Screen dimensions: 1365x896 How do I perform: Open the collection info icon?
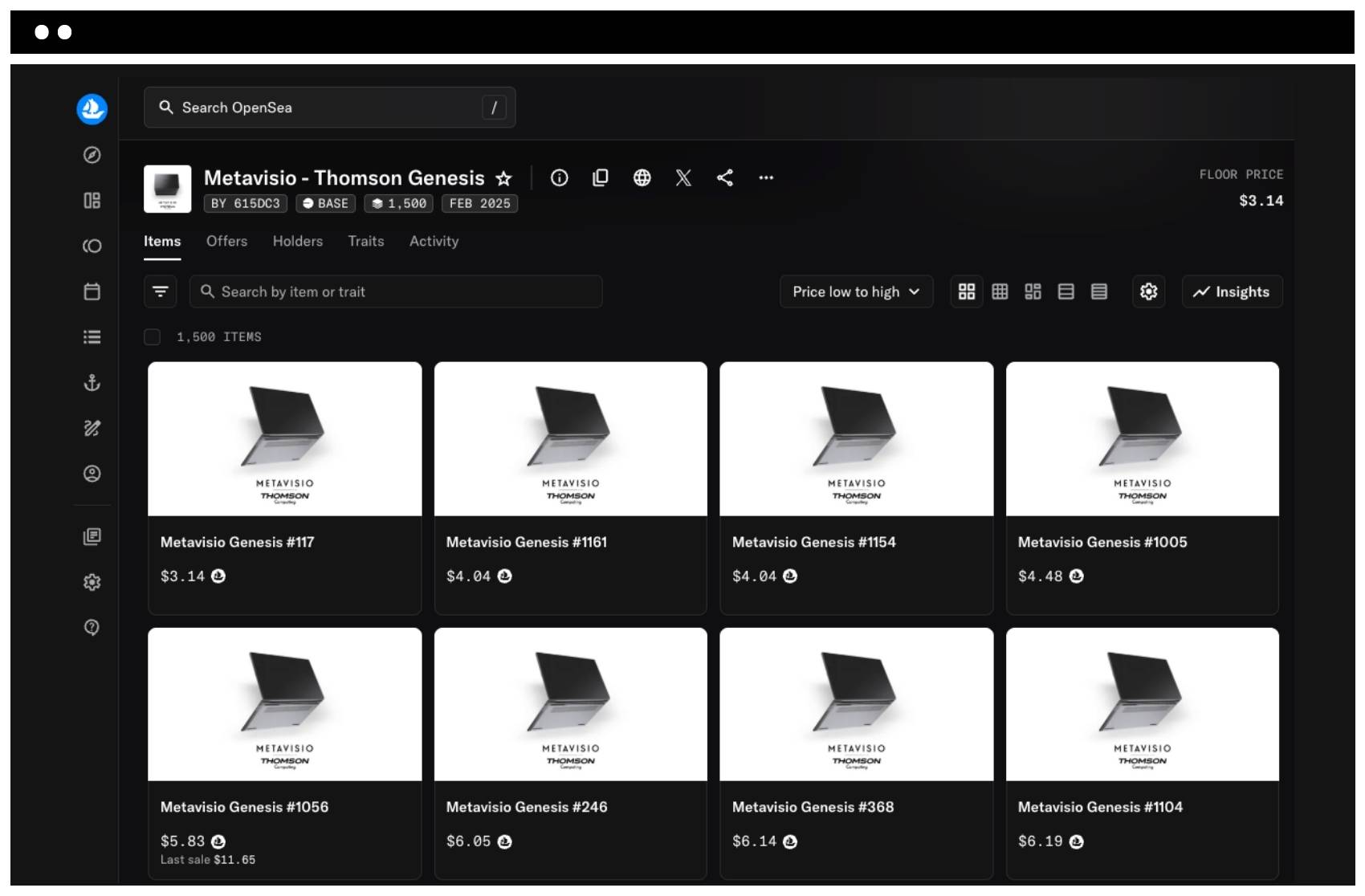click(560, 178)
